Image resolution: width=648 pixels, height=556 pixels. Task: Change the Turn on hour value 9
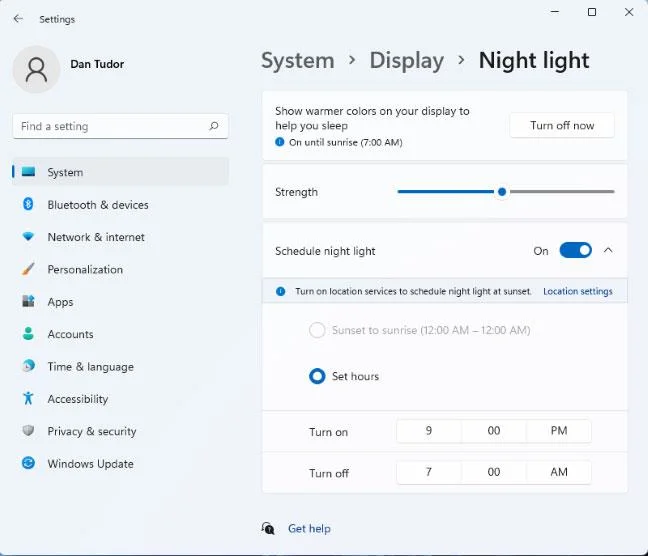pos(429,431)
